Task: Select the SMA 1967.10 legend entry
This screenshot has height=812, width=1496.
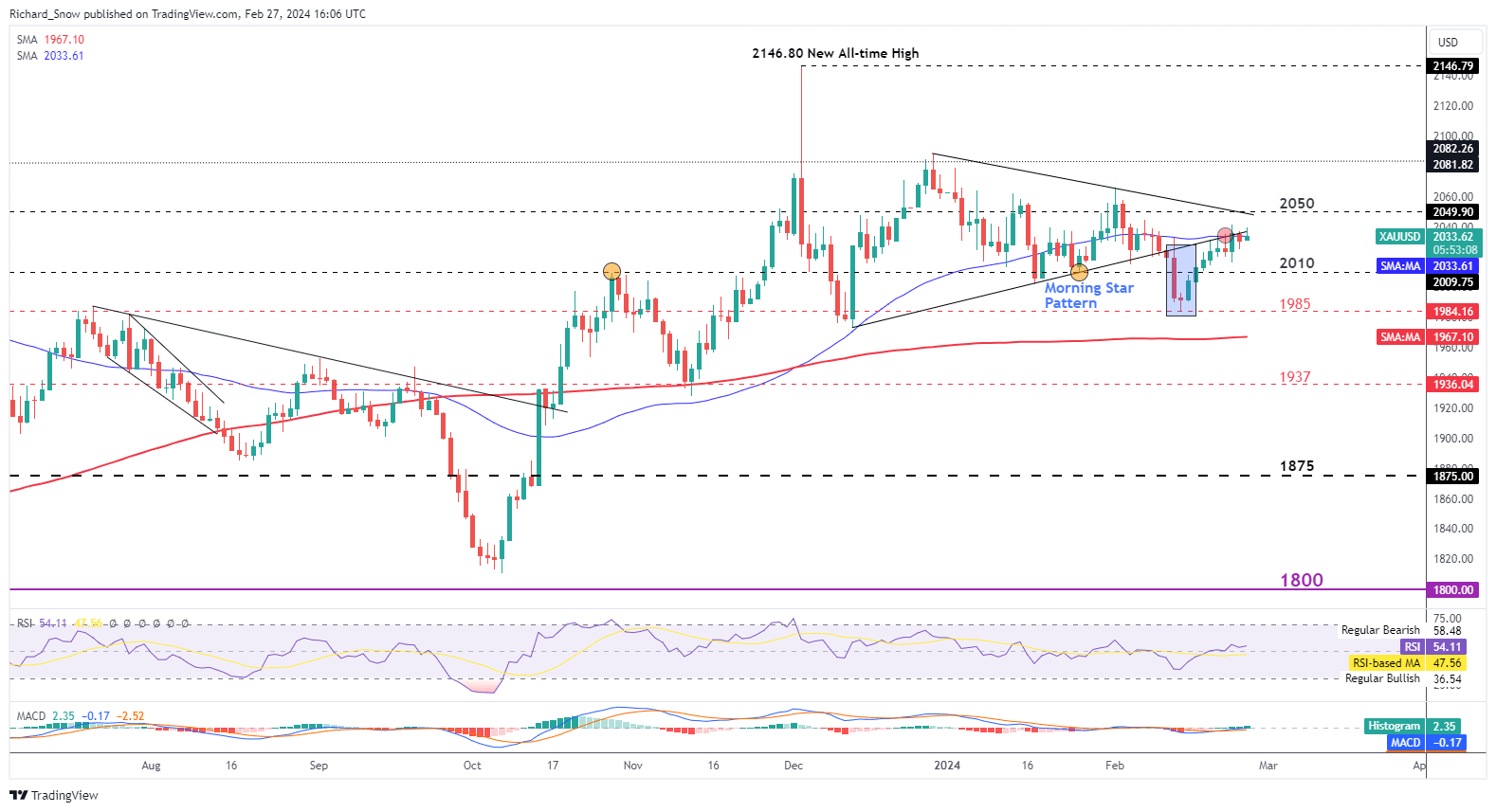Action: [x=50, y=40]
